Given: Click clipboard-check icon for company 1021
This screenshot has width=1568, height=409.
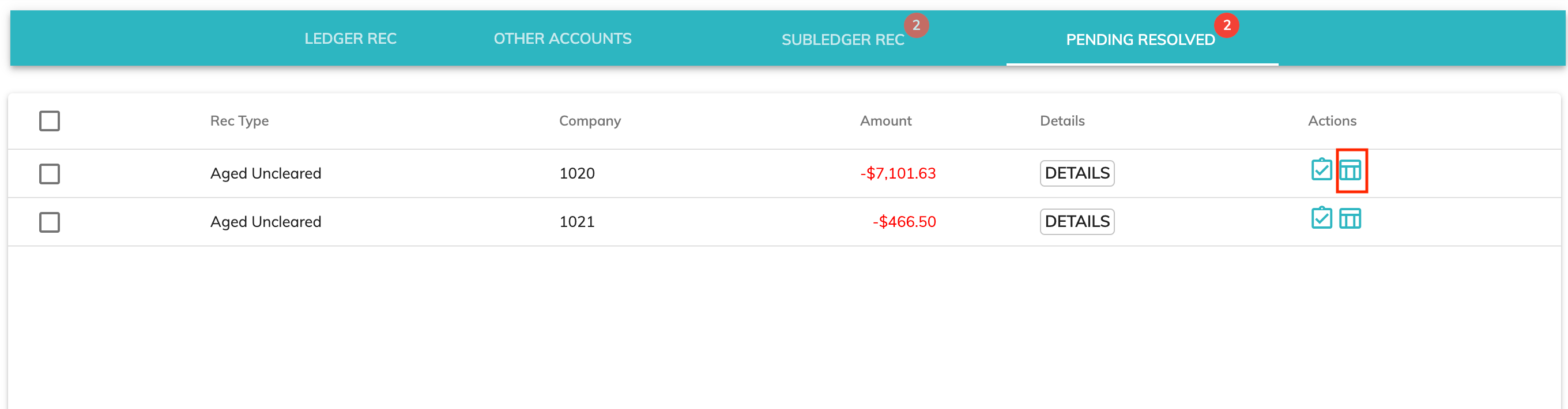Looking at the screenshot, I should coord(1321,218).
